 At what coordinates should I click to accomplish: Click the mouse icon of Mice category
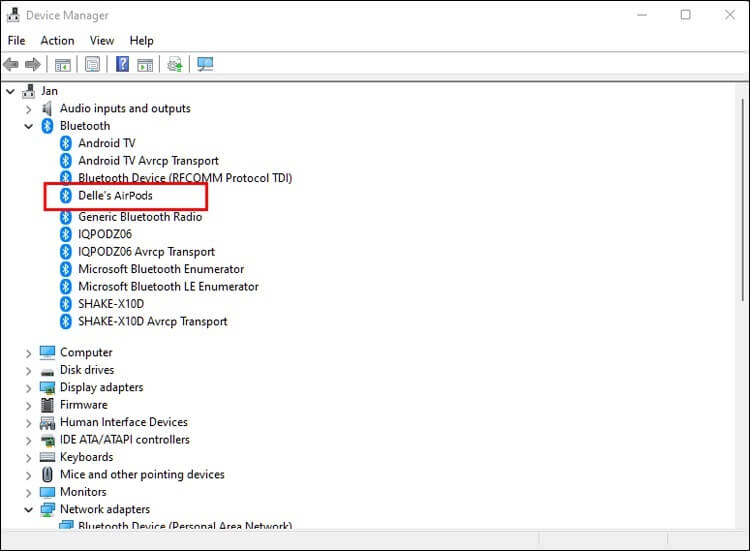[47, 474]
